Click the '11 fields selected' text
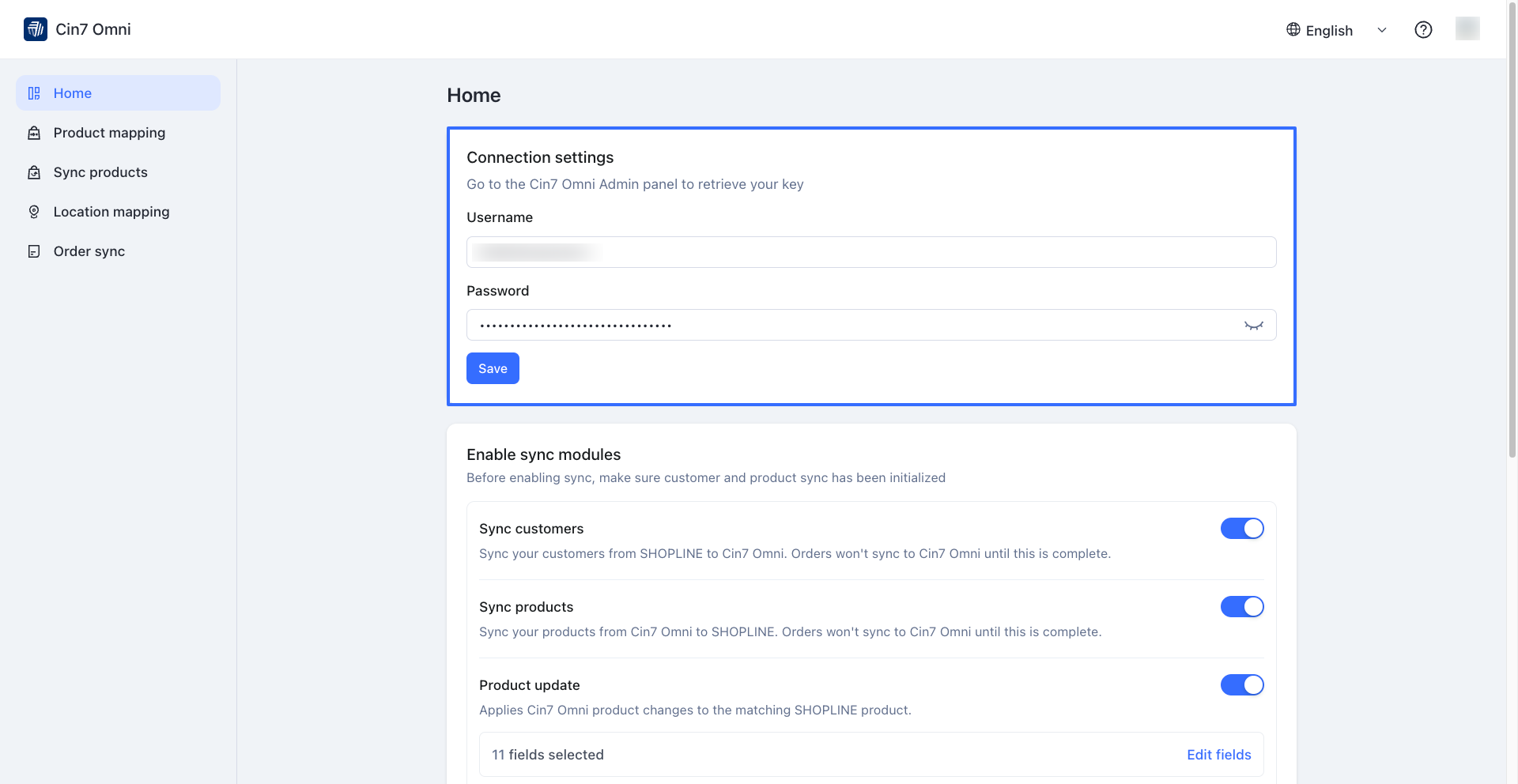The width and height of the screenshot is (1518, 784). click(x=548, y=755)
